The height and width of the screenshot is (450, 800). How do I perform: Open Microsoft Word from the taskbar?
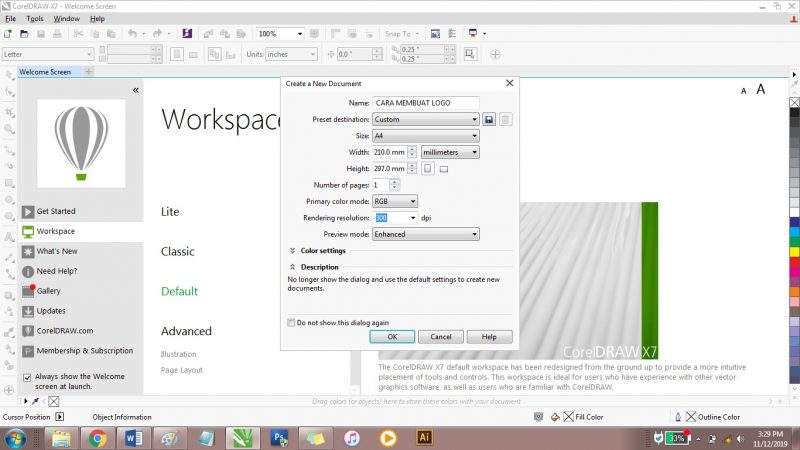(133, 438)
